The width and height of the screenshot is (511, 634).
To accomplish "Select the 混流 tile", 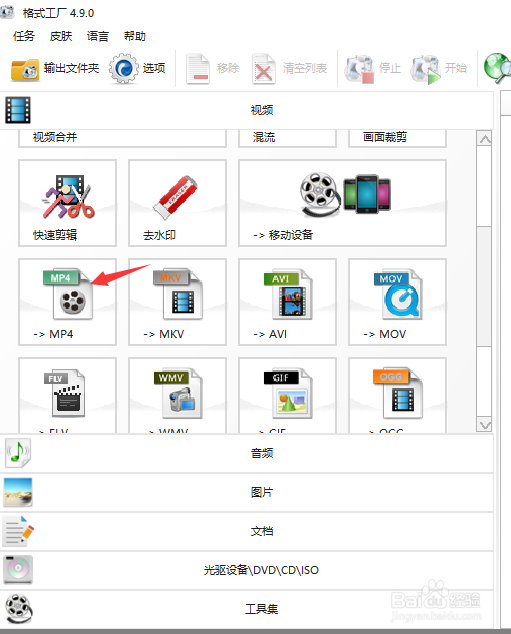I will [x=287, y=138].
